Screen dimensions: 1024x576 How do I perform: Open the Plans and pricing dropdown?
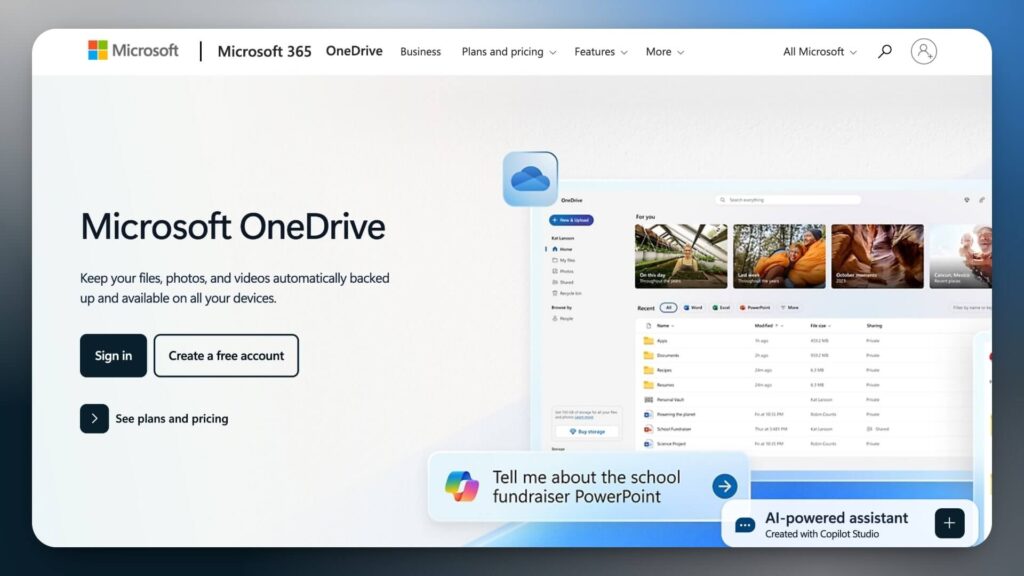pos(502,51)
